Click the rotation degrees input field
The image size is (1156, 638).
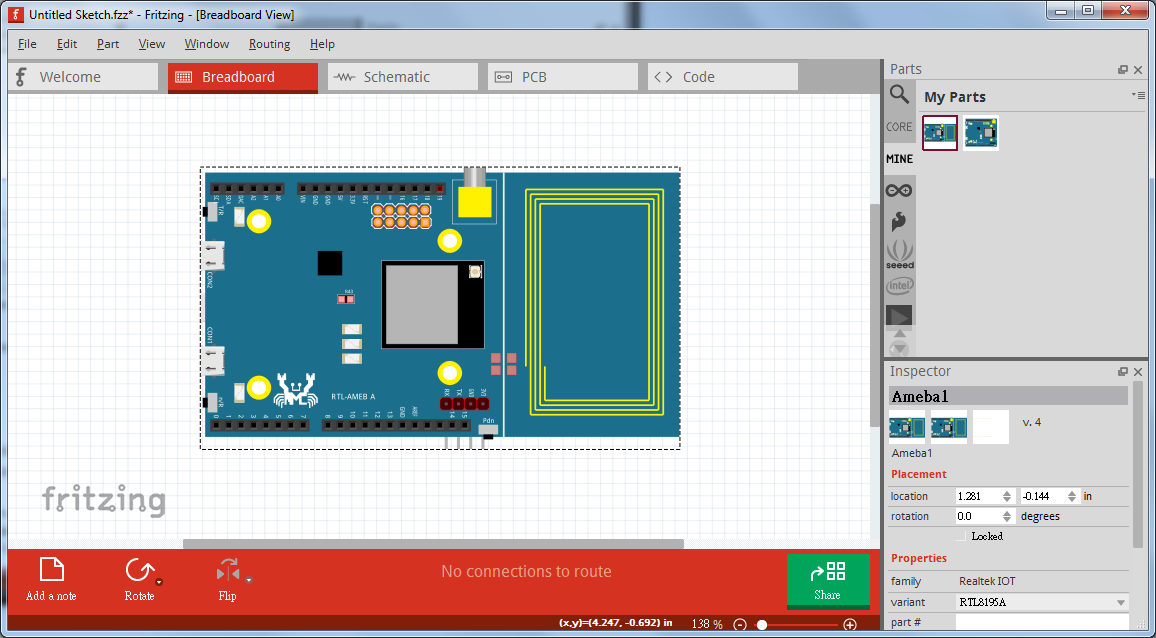pos(978,516)
